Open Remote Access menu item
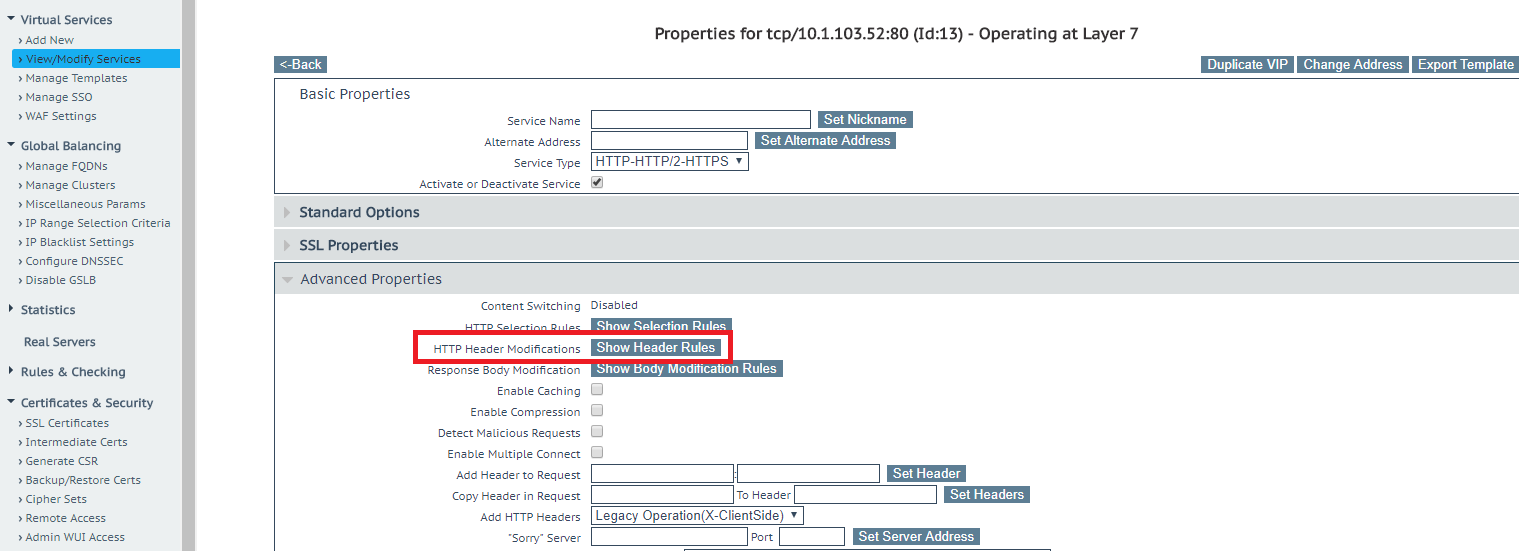This screenshot has height=551, width=1519. 65,518
